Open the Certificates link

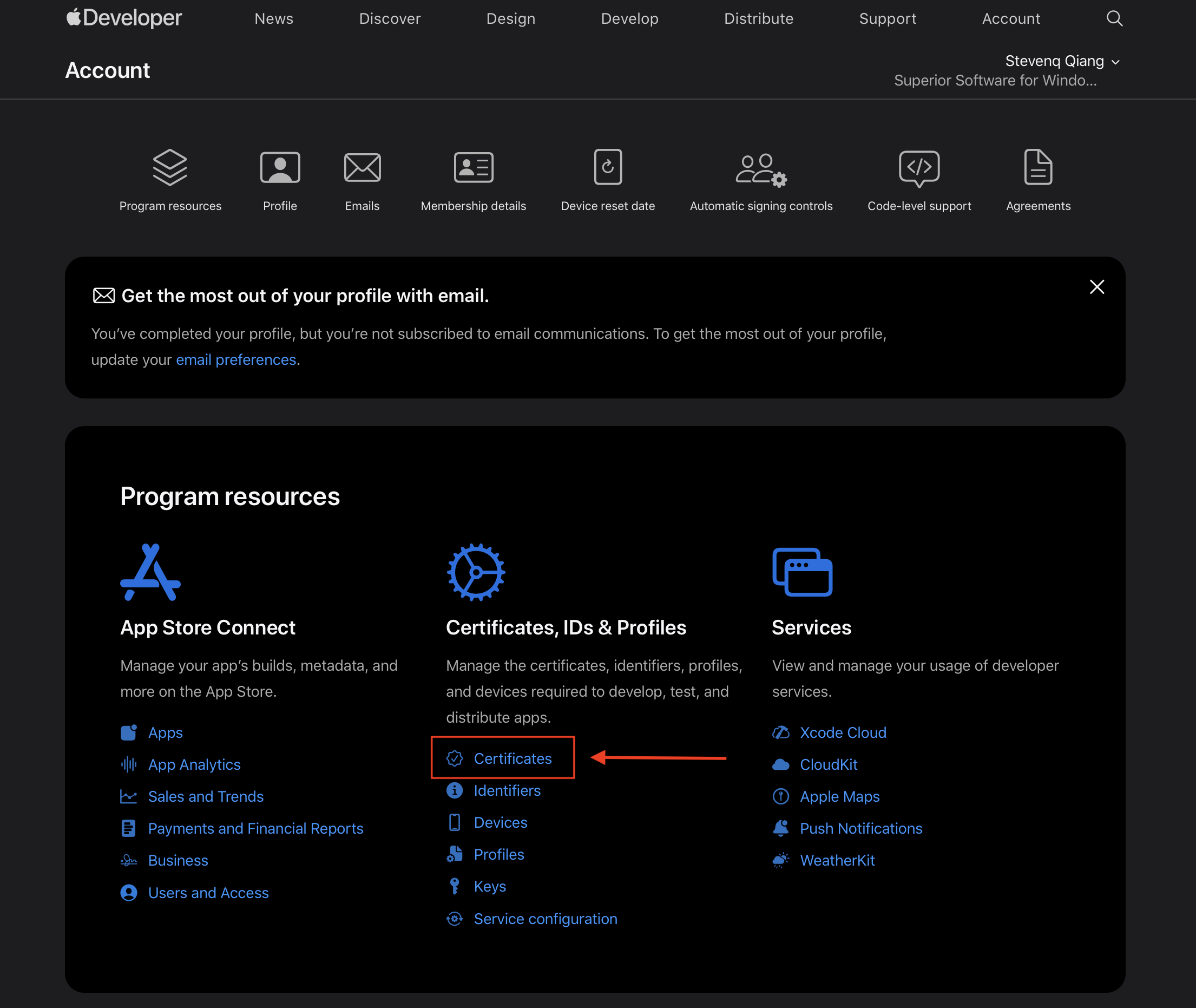513,758
